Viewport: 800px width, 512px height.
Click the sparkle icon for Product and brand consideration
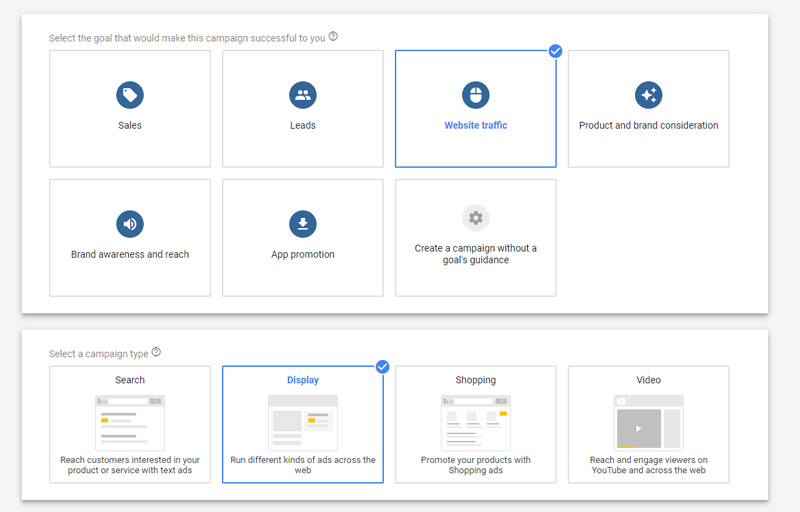pyautogui.click(x=648, y=95)
